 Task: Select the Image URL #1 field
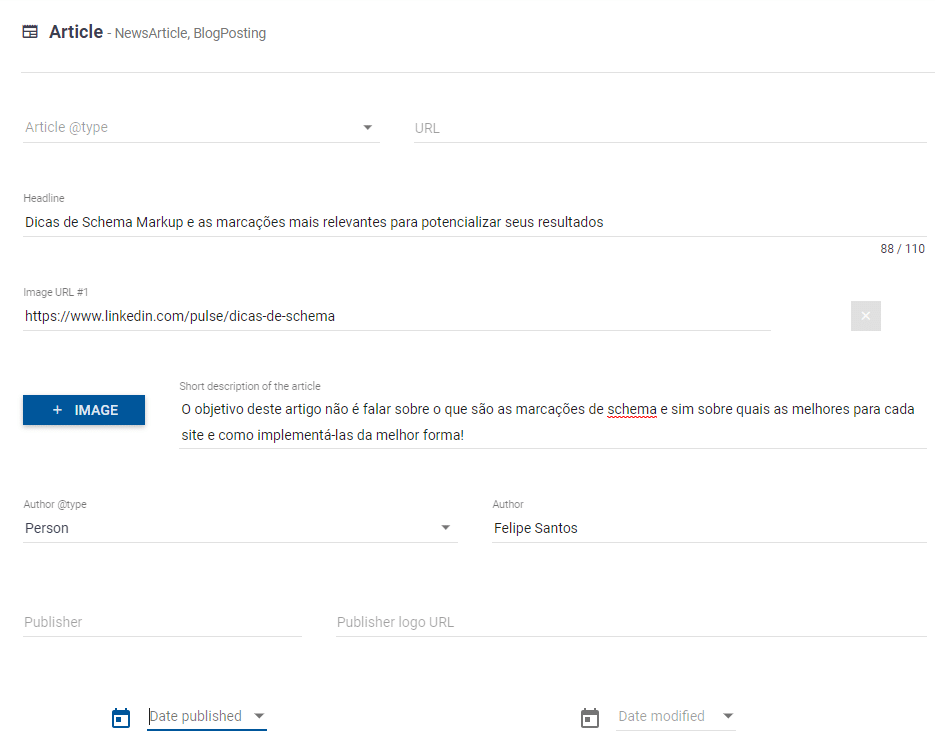pos(396,316)
